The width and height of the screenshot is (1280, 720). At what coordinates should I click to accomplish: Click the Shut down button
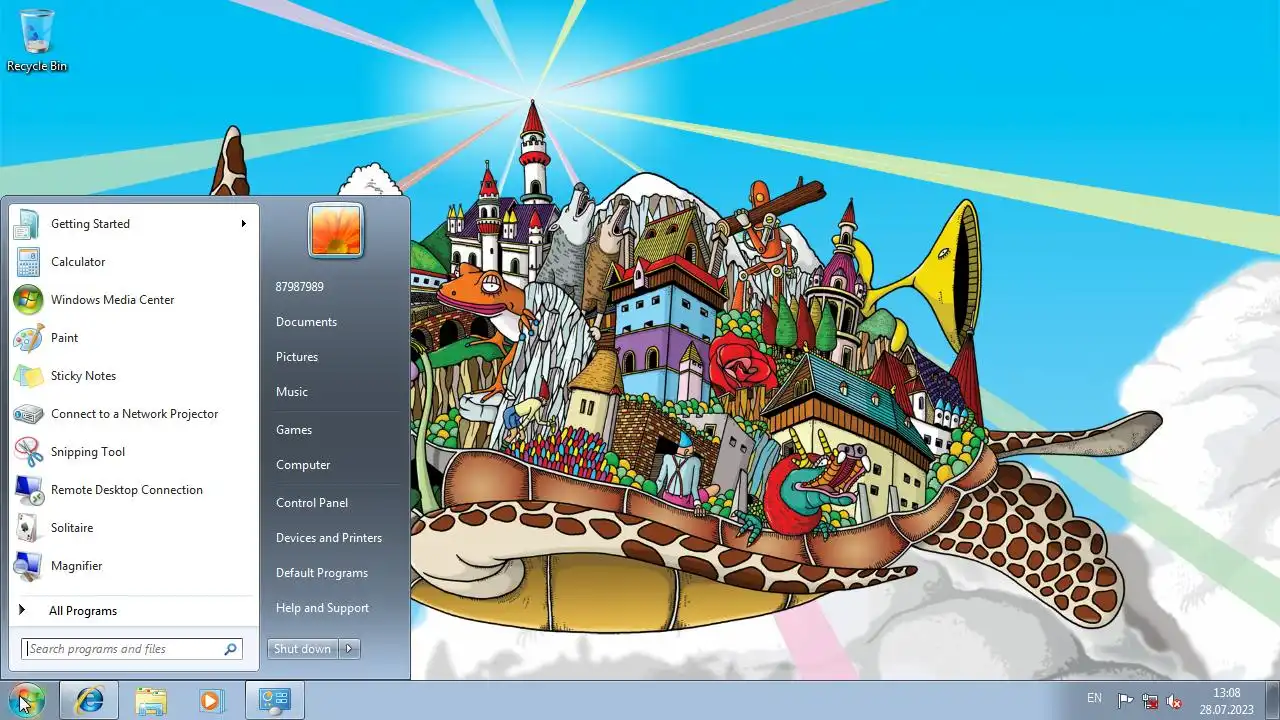tap(303, 649)
